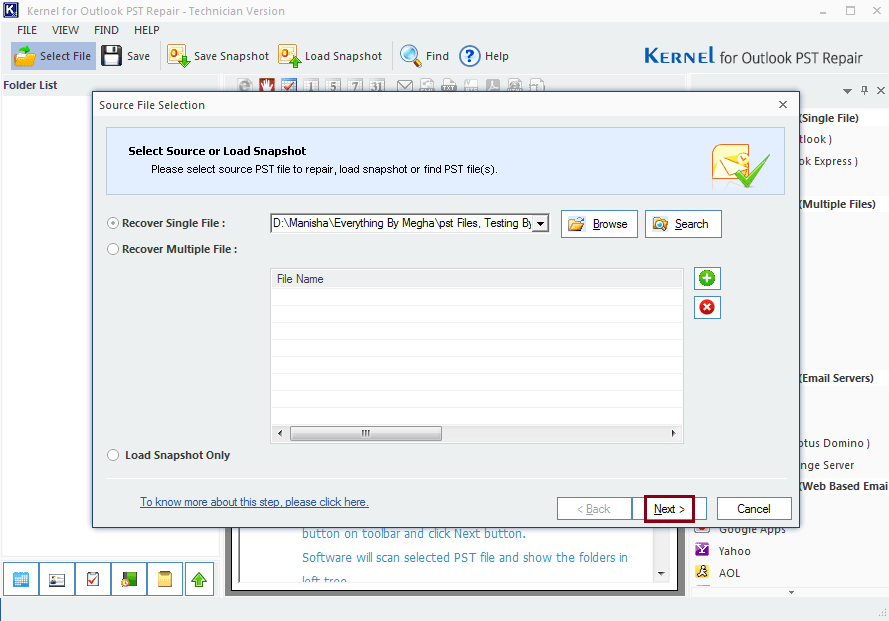The image size is (889, 621).
Task: Click the green plus add file icon
Action: tap(707, 278)
